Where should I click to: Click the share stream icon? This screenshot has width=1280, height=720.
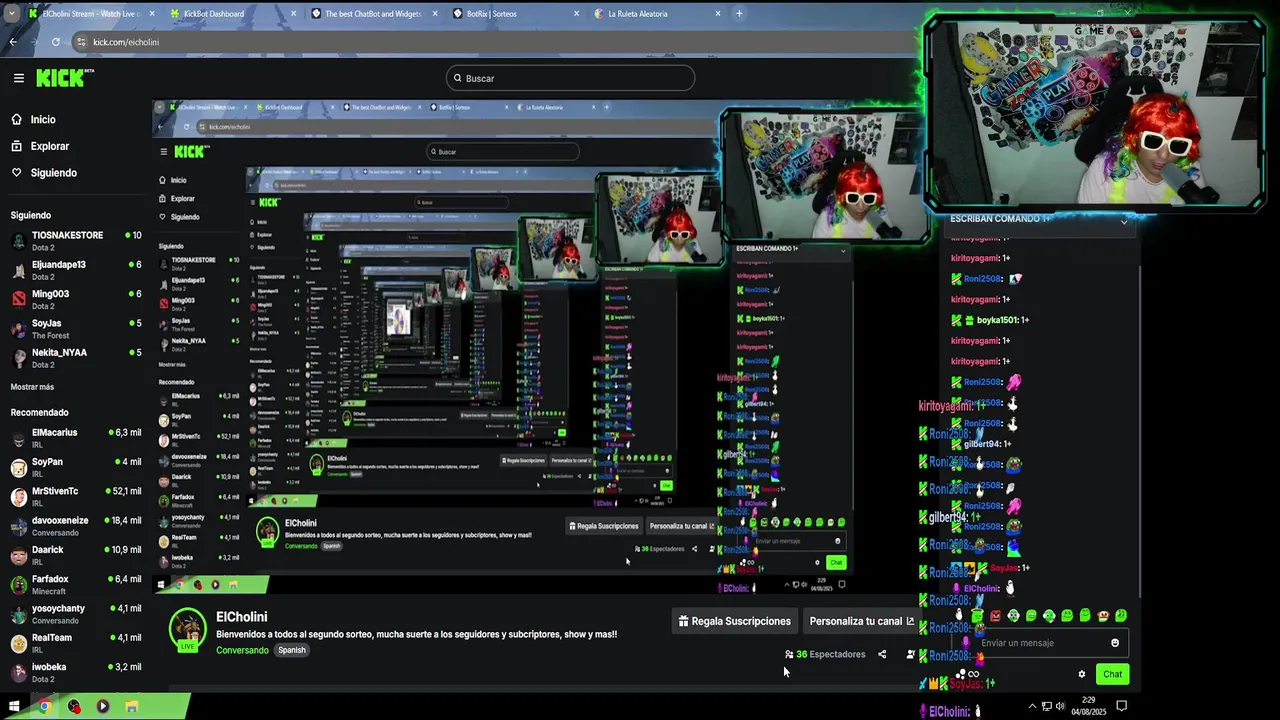[882, 654]
